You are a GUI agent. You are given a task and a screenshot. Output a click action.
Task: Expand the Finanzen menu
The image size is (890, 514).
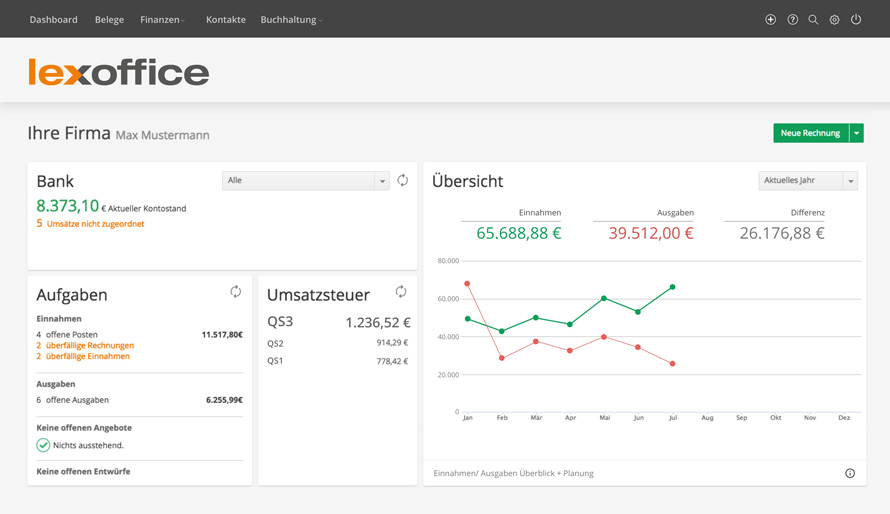[162, 20]
